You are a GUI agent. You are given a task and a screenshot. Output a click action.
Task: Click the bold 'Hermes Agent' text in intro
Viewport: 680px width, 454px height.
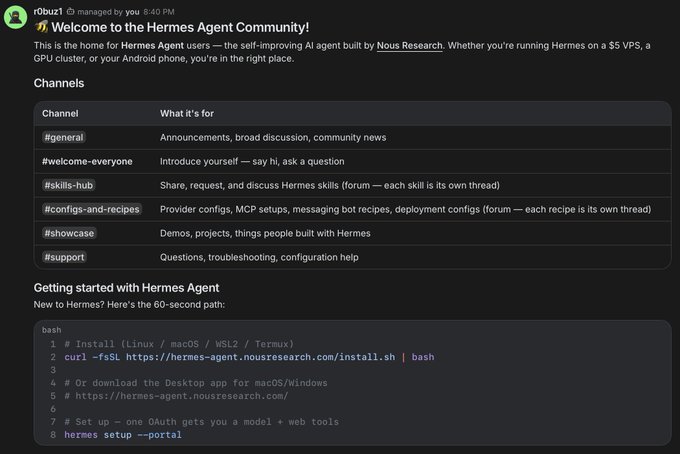[x=153, y=46]
